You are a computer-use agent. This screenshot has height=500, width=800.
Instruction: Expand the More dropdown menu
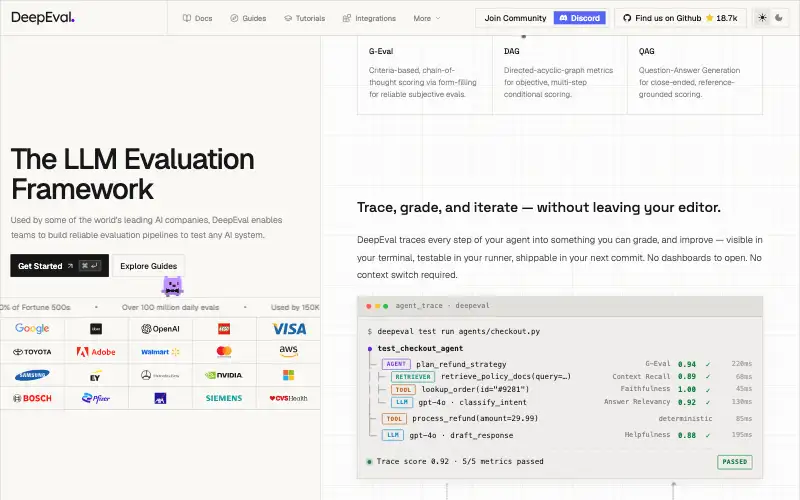coord(427,18)
